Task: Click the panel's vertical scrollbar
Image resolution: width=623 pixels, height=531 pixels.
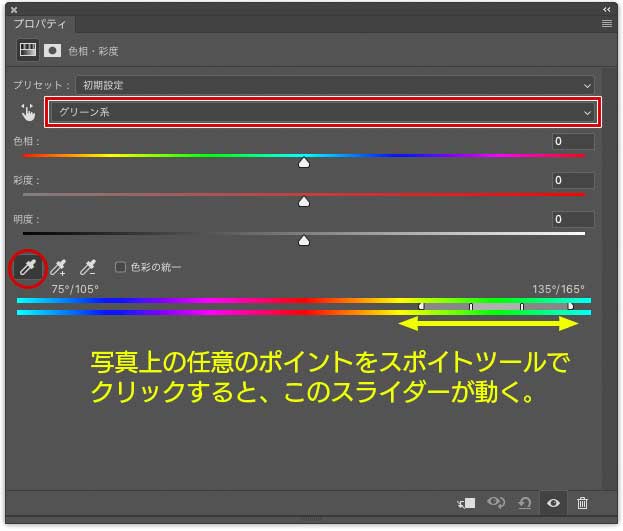Action: coord(608,278)
